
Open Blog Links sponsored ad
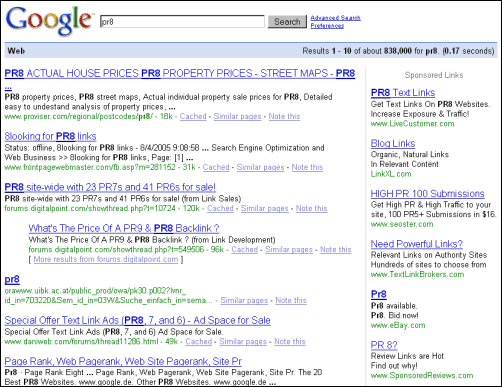coord(393,143)
